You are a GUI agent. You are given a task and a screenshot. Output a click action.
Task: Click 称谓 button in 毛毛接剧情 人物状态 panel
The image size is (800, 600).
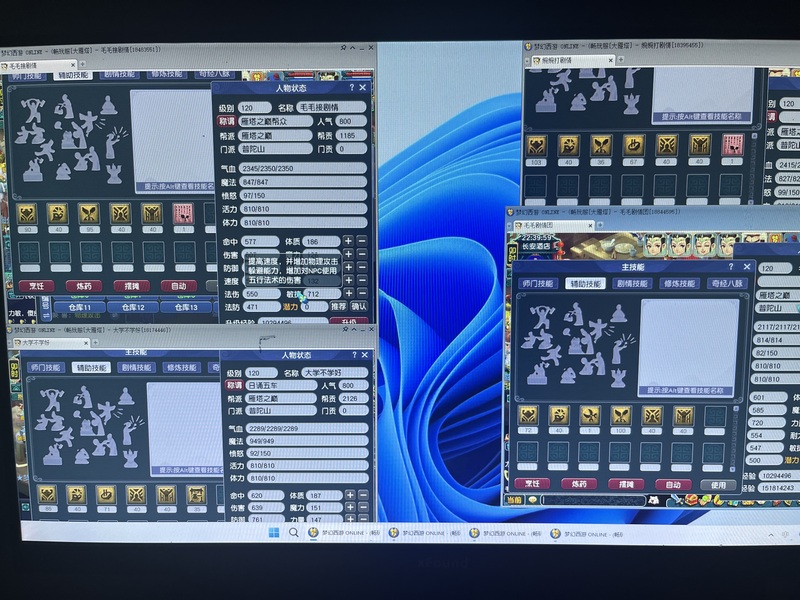coord(226,121)
